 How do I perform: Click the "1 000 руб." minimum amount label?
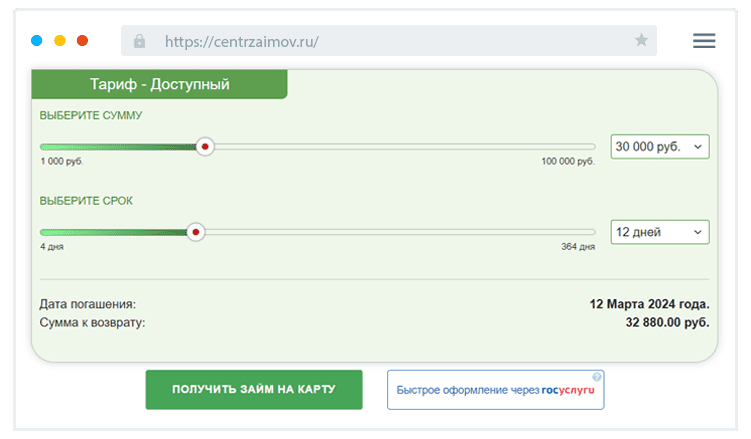pos(62,161)
